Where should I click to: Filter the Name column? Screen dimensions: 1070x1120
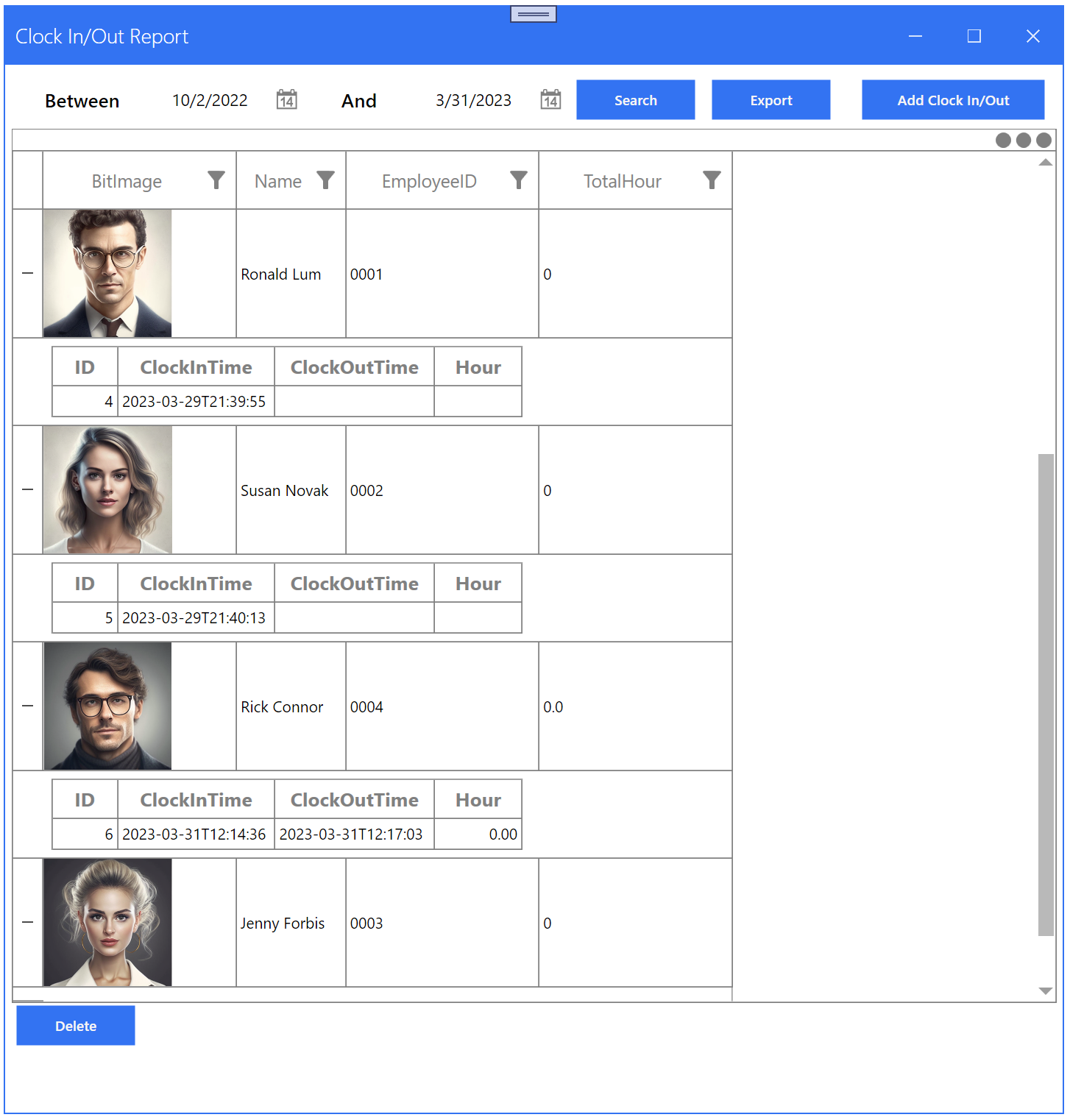326,180
